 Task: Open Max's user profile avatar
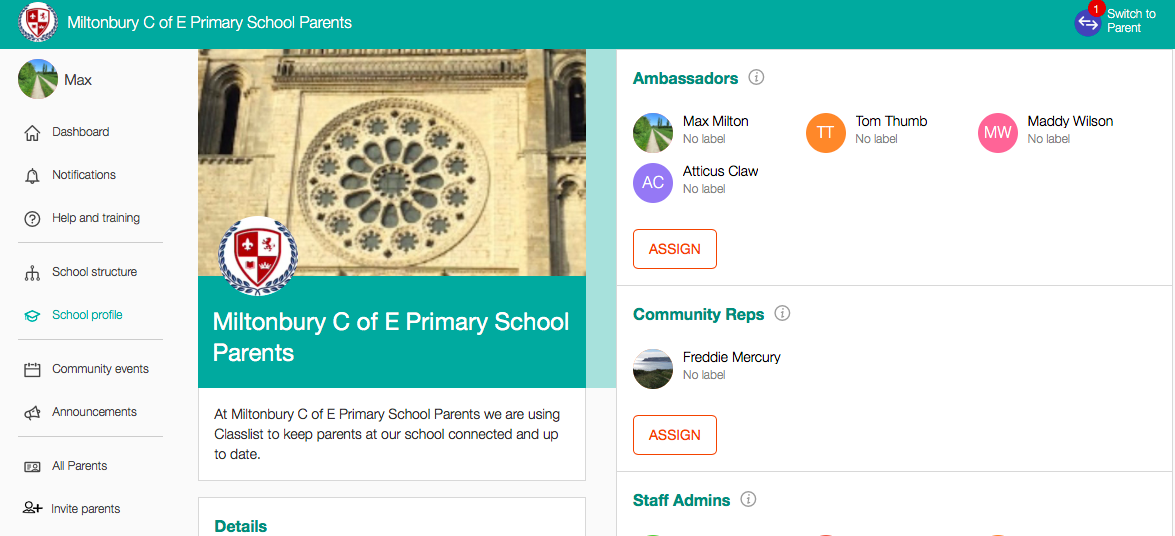[x=37, y=79]
